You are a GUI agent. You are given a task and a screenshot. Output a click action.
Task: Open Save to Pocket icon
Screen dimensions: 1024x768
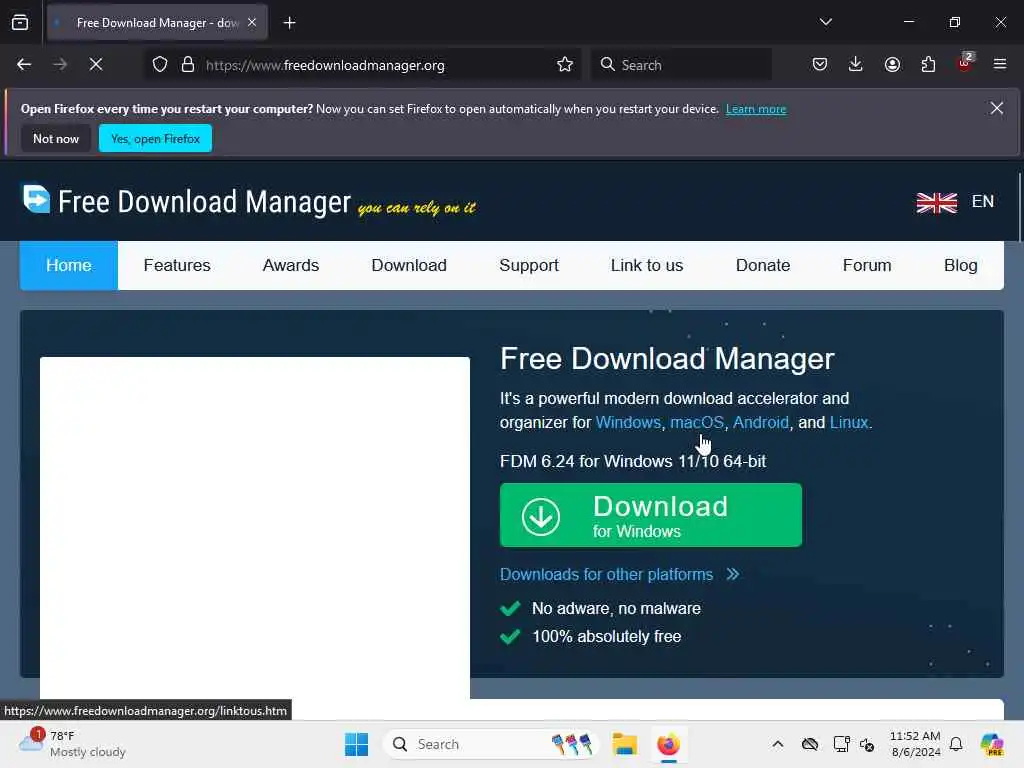(x=820, y=65)
